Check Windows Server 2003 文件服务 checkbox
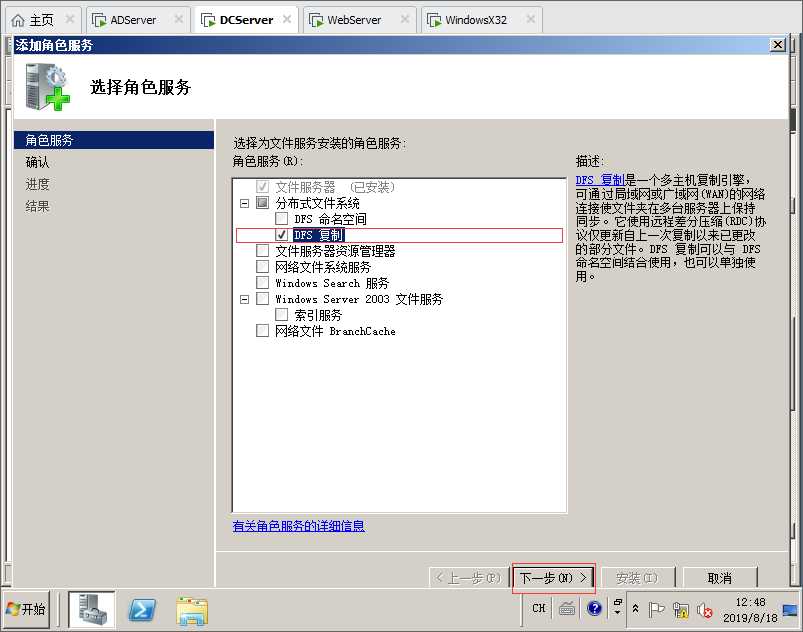 262,299
